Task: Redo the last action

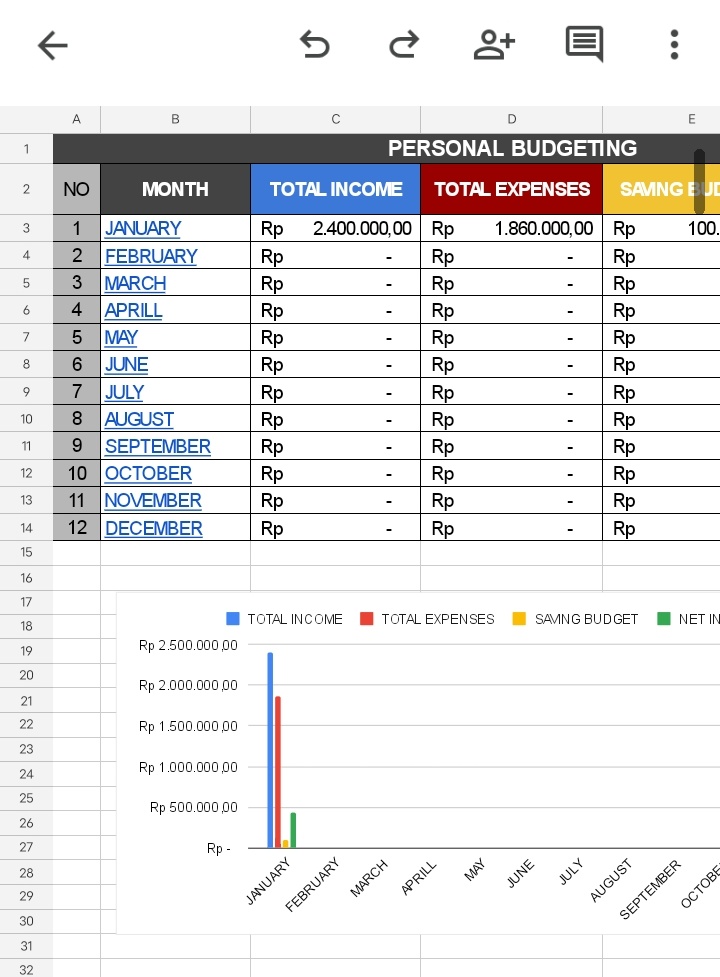Action: click(404, 45)
